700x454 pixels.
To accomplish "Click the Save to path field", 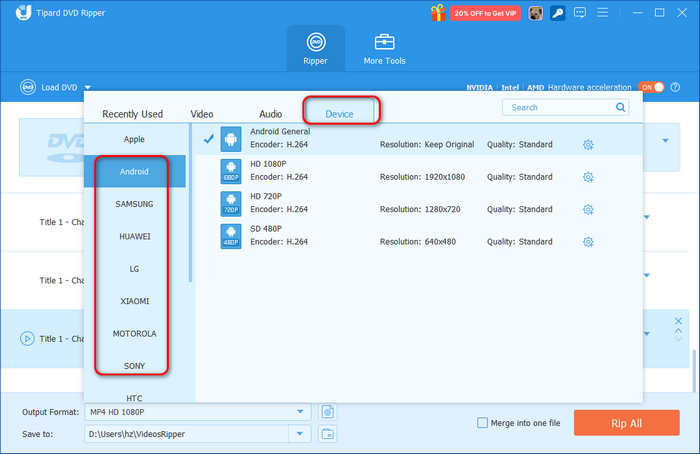I will point(187,434).
